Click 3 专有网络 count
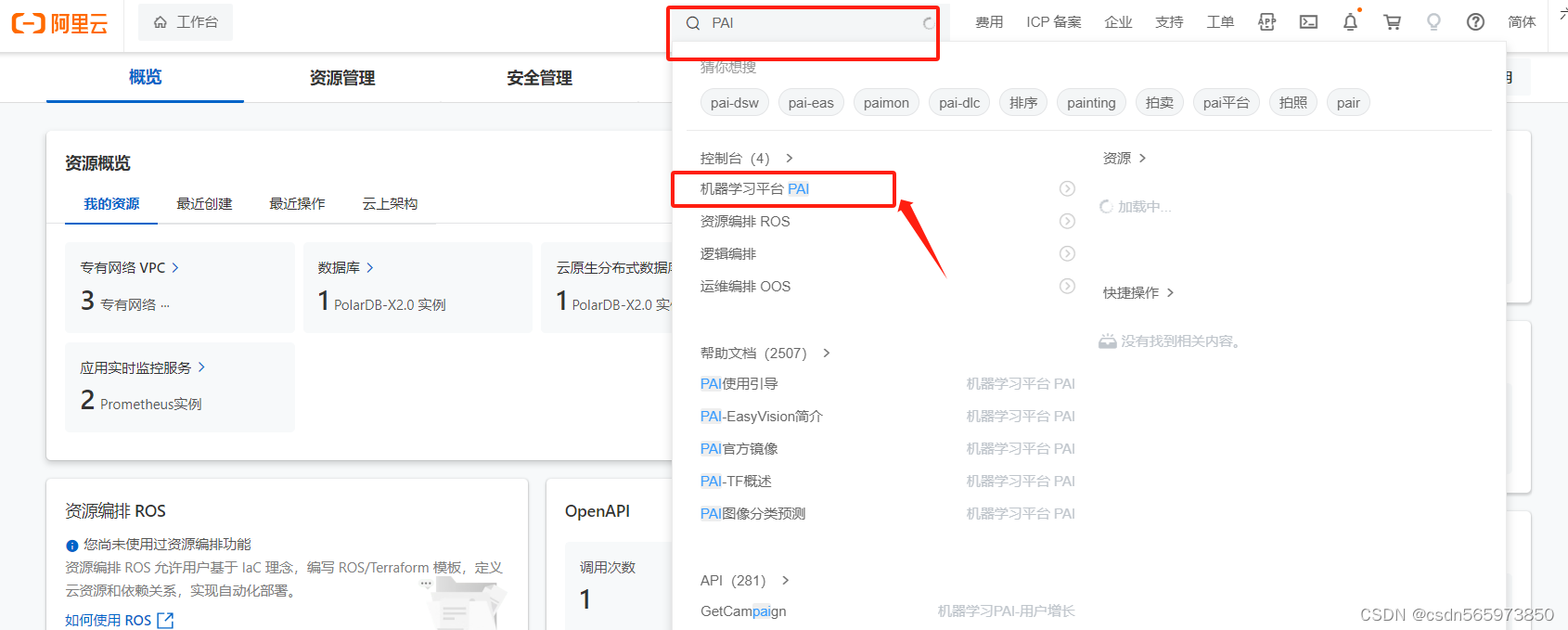Screen dimensions: 1568x630 click(x=125, y=302)
